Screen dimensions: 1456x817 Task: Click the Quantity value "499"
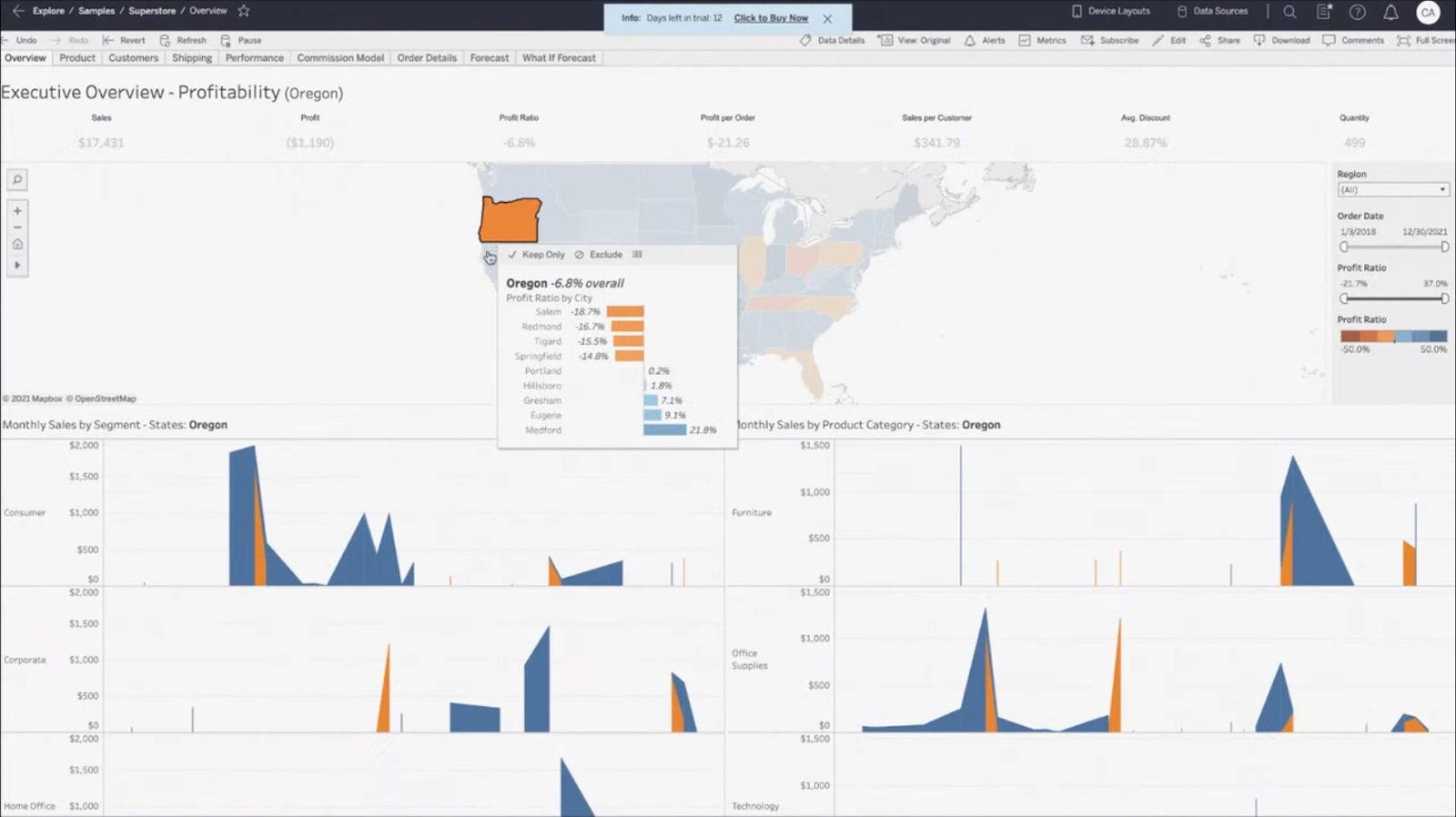tap(1355, 143)
